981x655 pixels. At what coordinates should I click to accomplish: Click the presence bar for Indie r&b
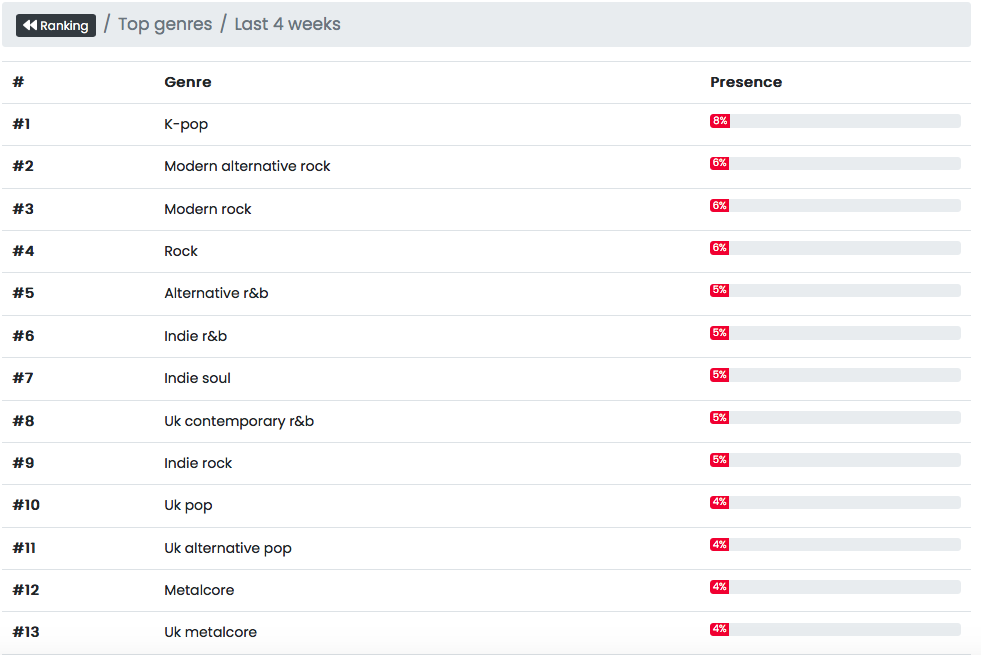(835, 333)
